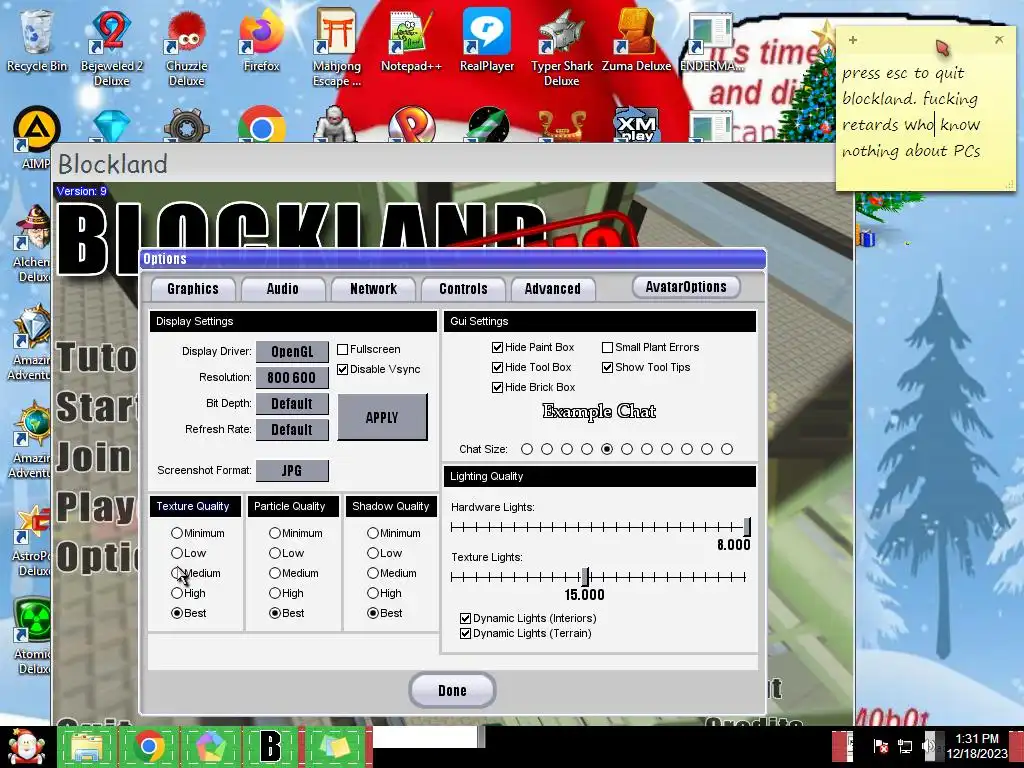This screenshot has width=1024, height=768.
Task: Set Shadow Quality to High
Action: [x=373, y=594]
